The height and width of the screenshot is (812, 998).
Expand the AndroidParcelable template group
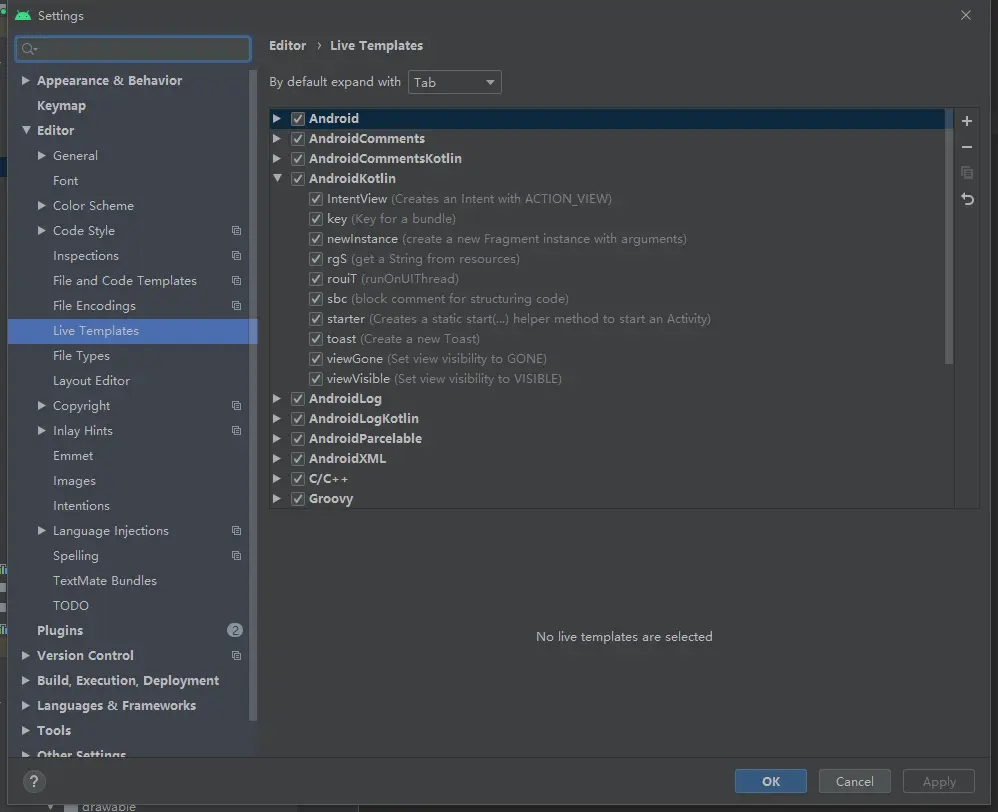coord(277,438)
